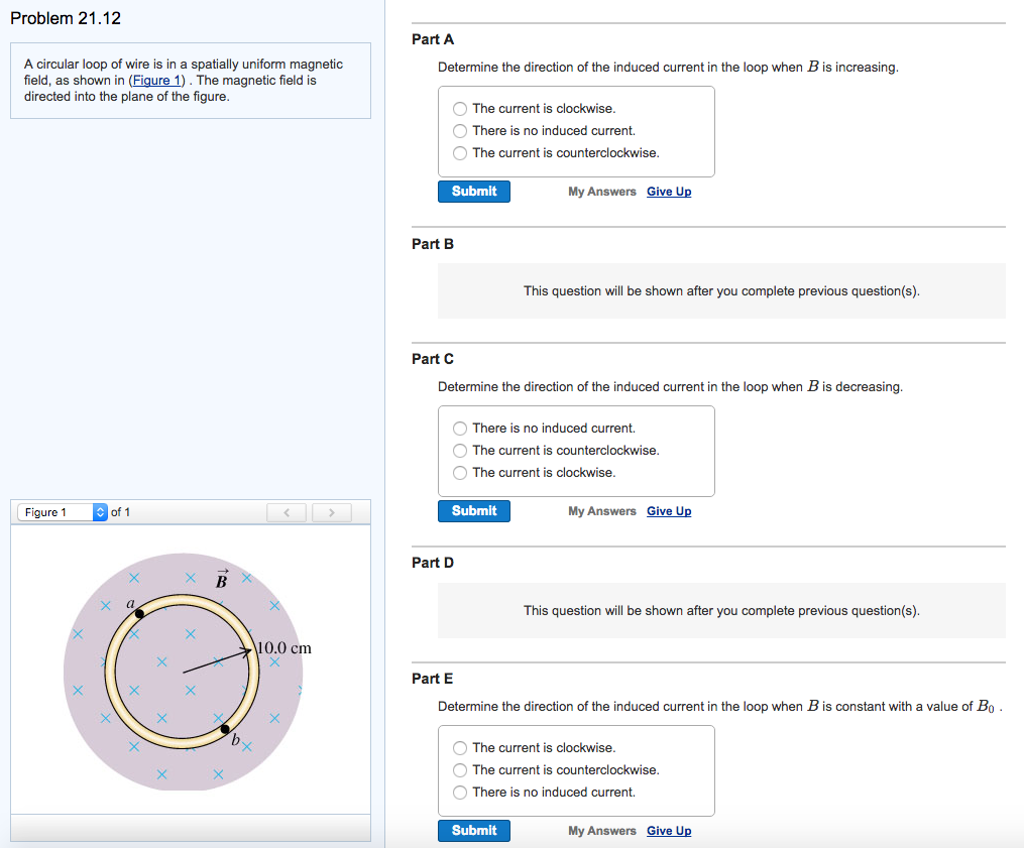Screen dimensions: 1024x848
Task: Click Part A question about B increasing
Action: pos(668,67)
